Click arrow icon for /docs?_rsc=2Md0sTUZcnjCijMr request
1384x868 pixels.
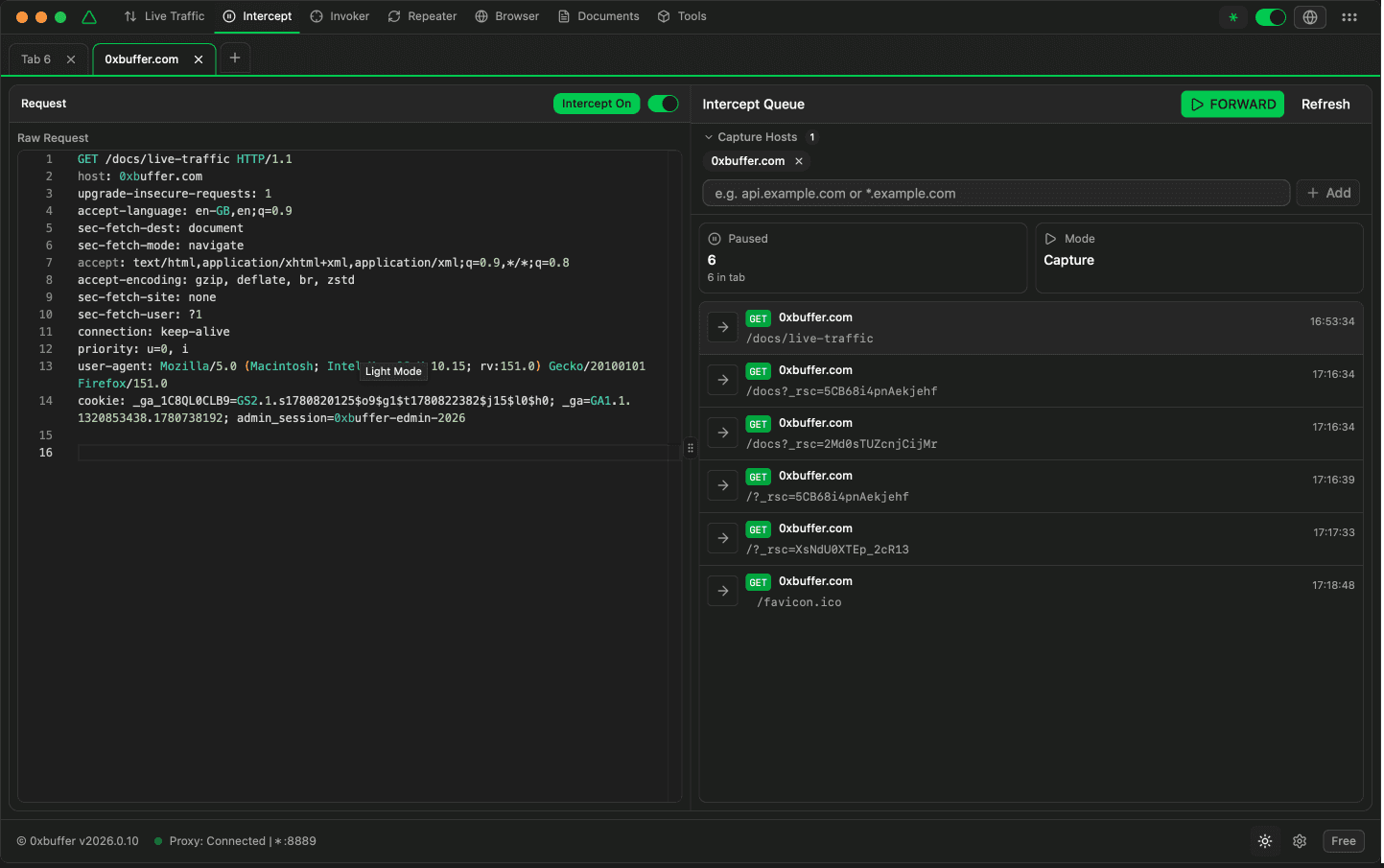pyautogui.click(x=723, y=433)
